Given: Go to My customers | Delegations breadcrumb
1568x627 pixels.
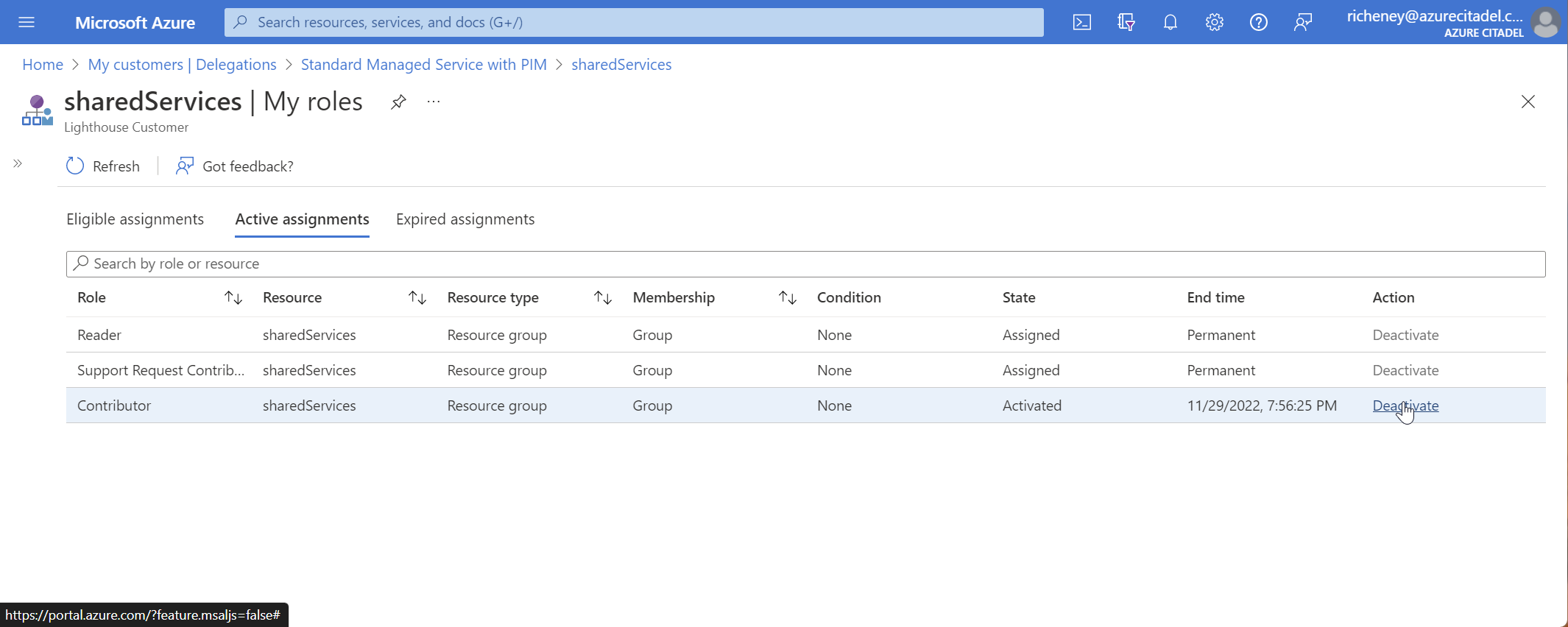Looking at the screenshot, I should [x=182, y=65].
